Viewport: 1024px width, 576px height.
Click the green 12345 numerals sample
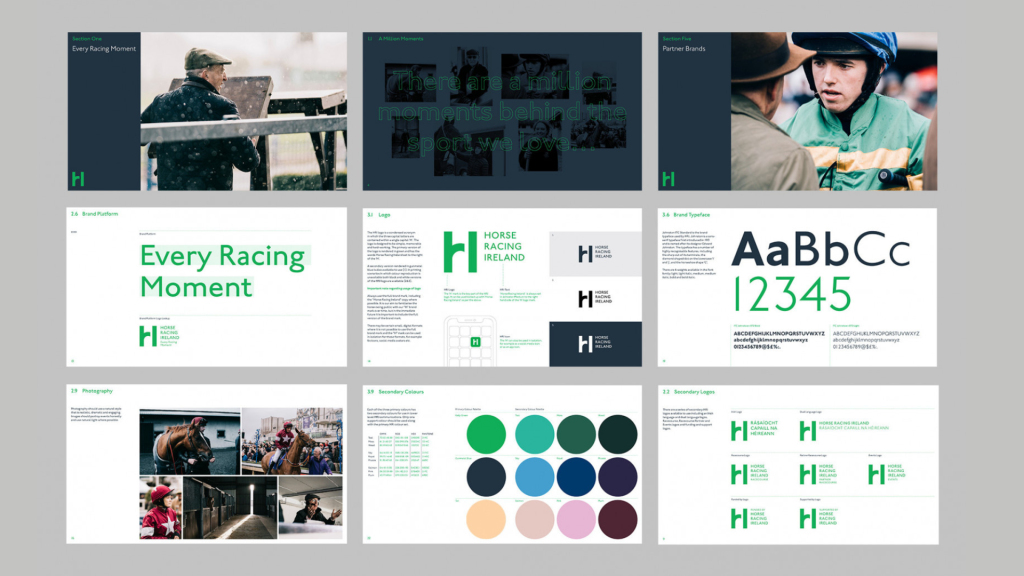[792, 294]
